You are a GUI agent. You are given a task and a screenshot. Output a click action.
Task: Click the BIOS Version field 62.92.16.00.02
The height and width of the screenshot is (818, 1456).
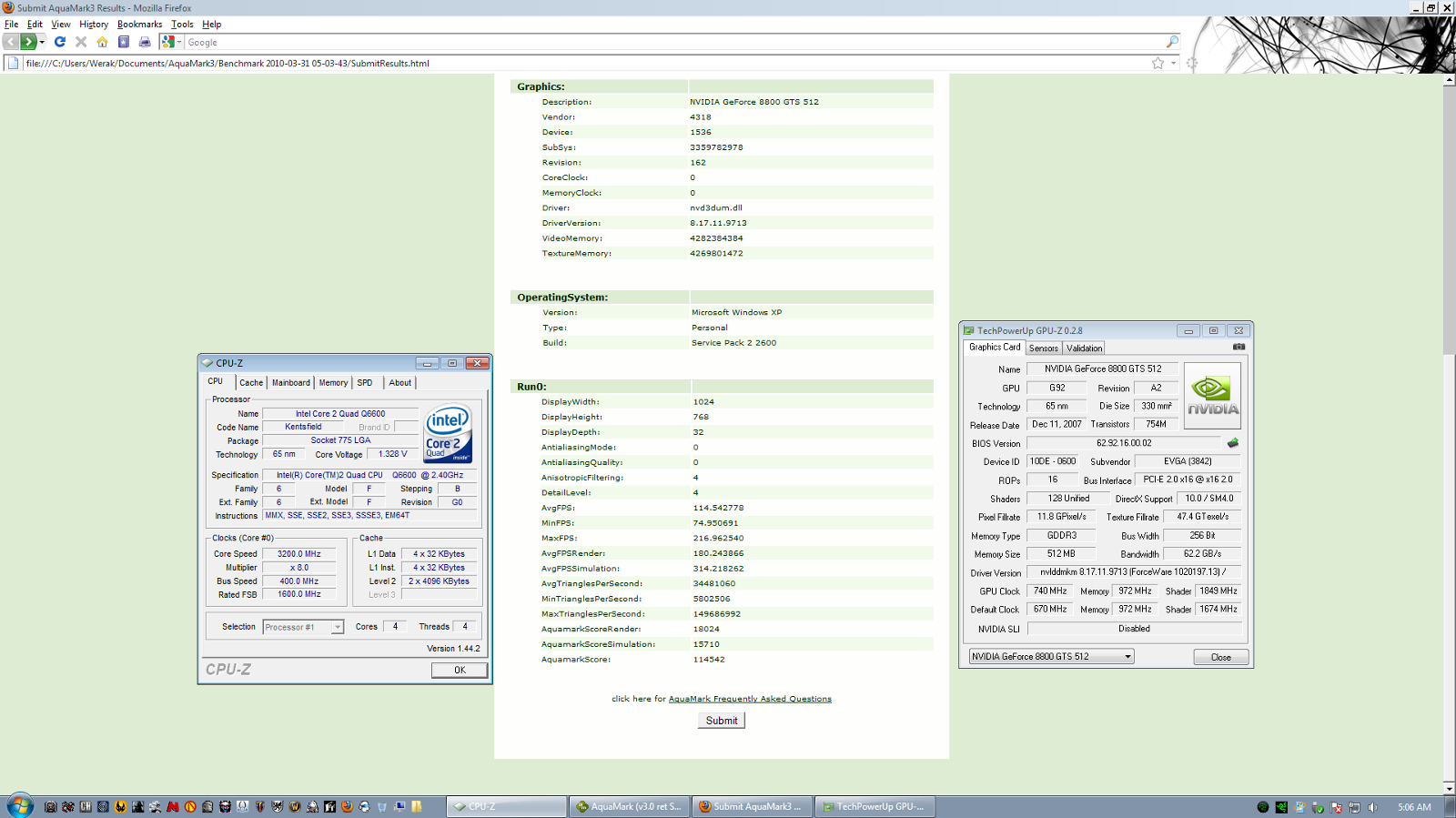point(1125,443)
